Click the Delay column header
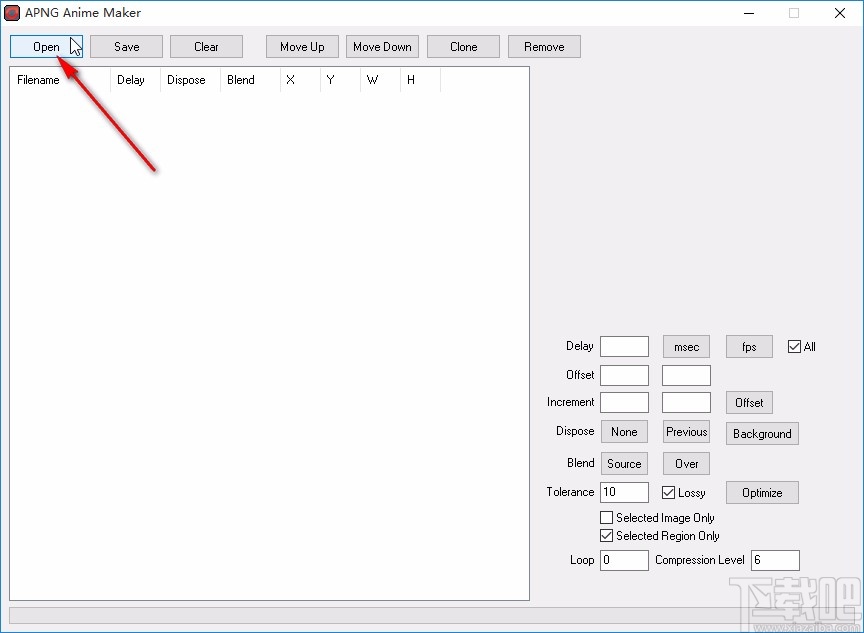 click(135, 80)
